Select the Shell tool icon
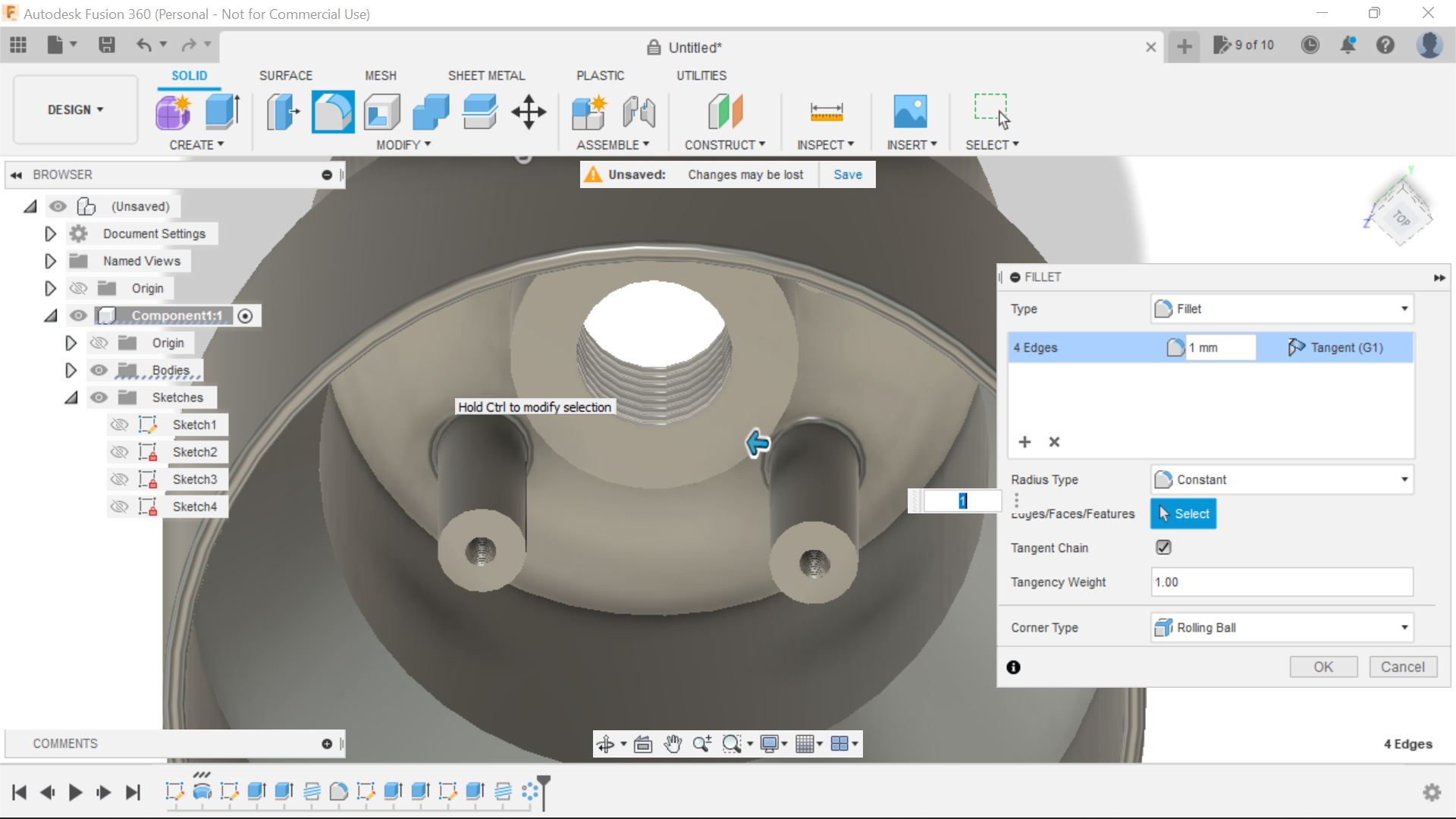The height and width of the screenshot is (819, 1456). (381, 112)
